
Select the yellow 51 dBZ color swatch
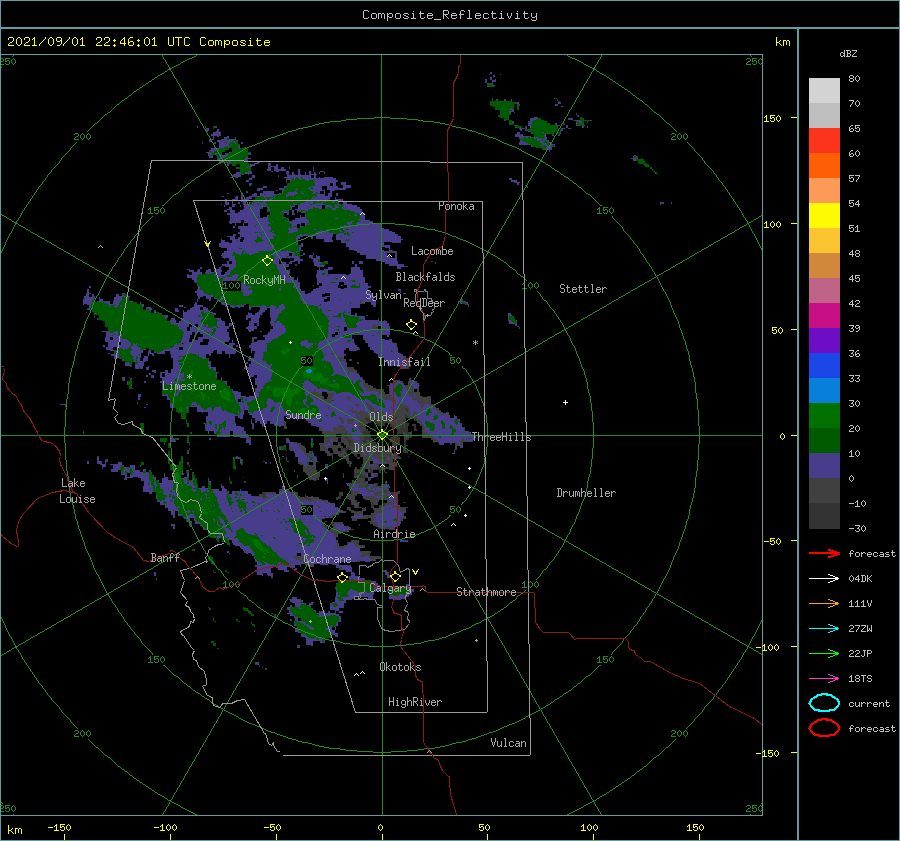coord(824,215)
